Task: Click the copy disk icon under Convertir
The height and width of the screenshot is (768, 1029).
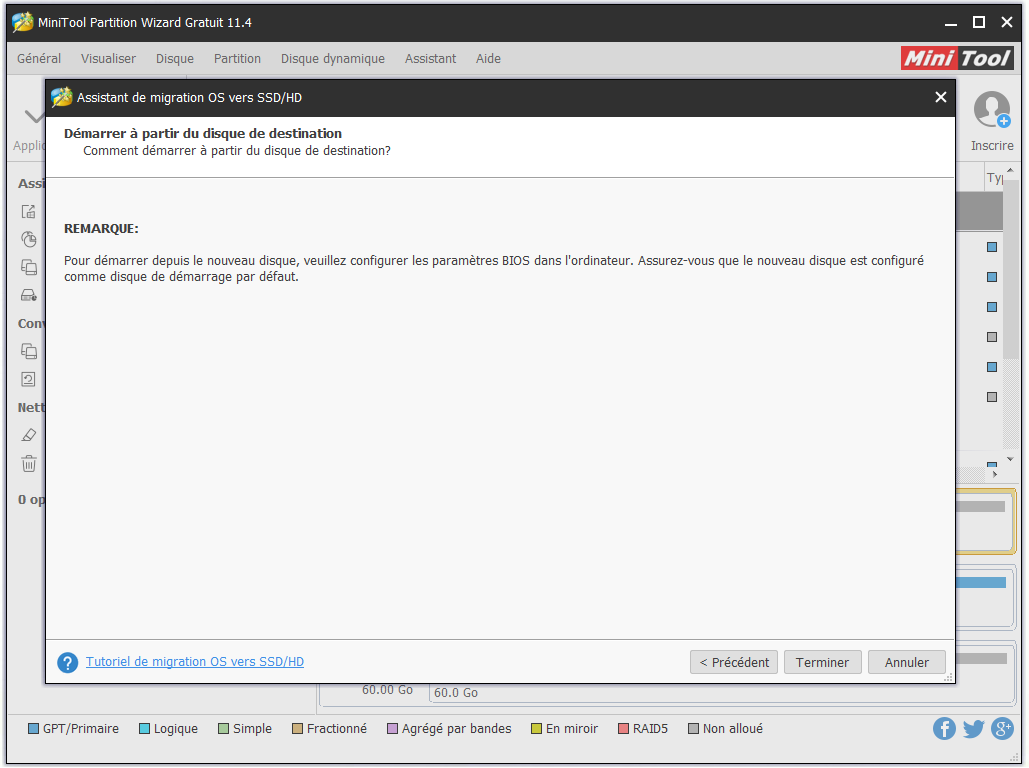Action: click(29, 351)
